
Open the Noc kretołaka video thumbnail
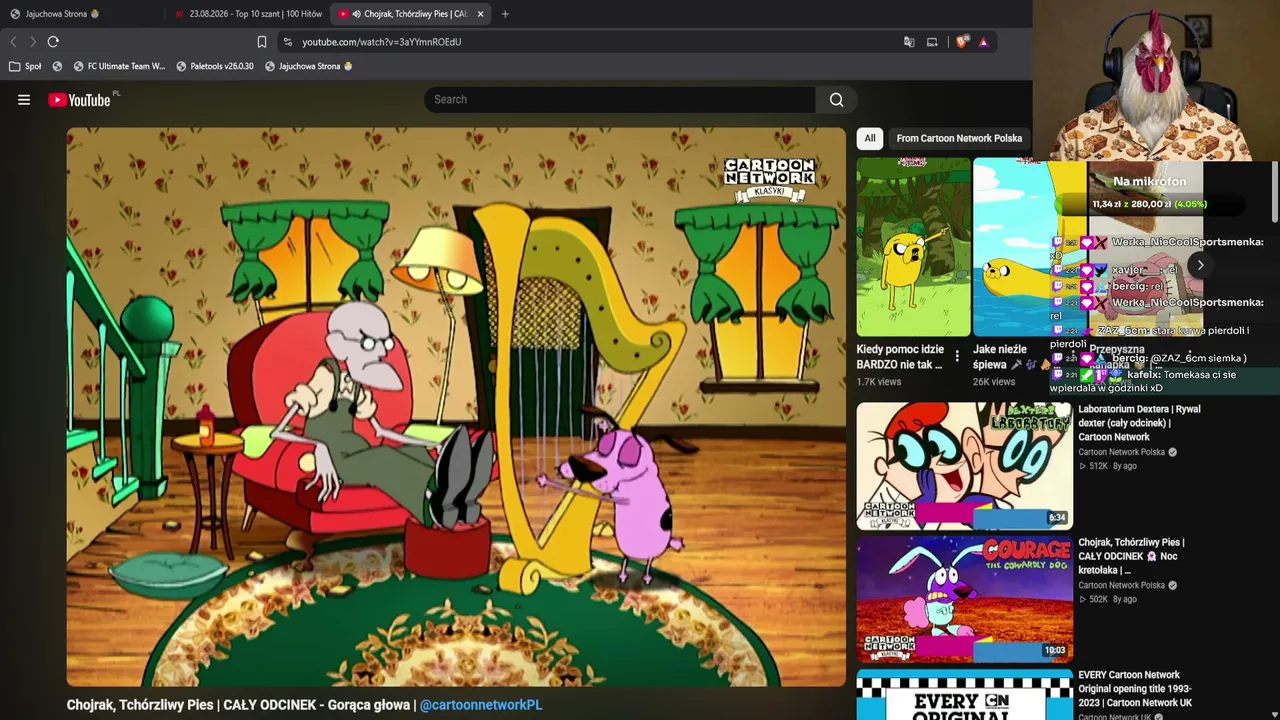point(964,599)
